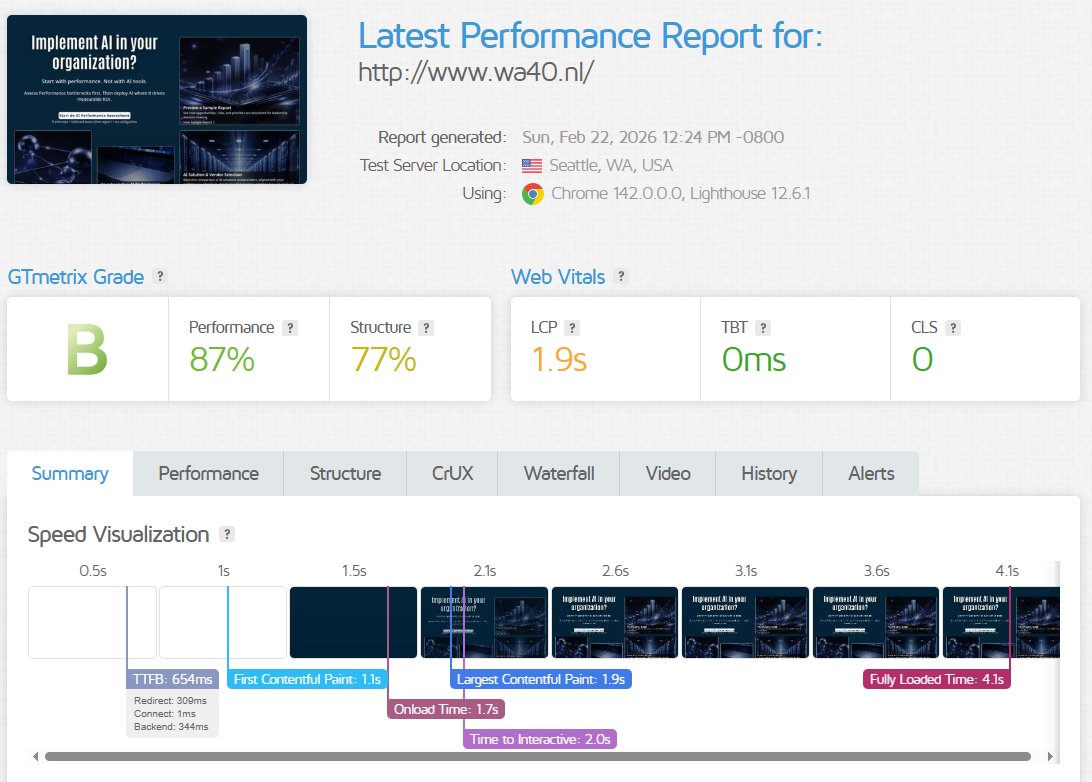
Task: Open the Waterfall tab
Action: click(558, 474)
